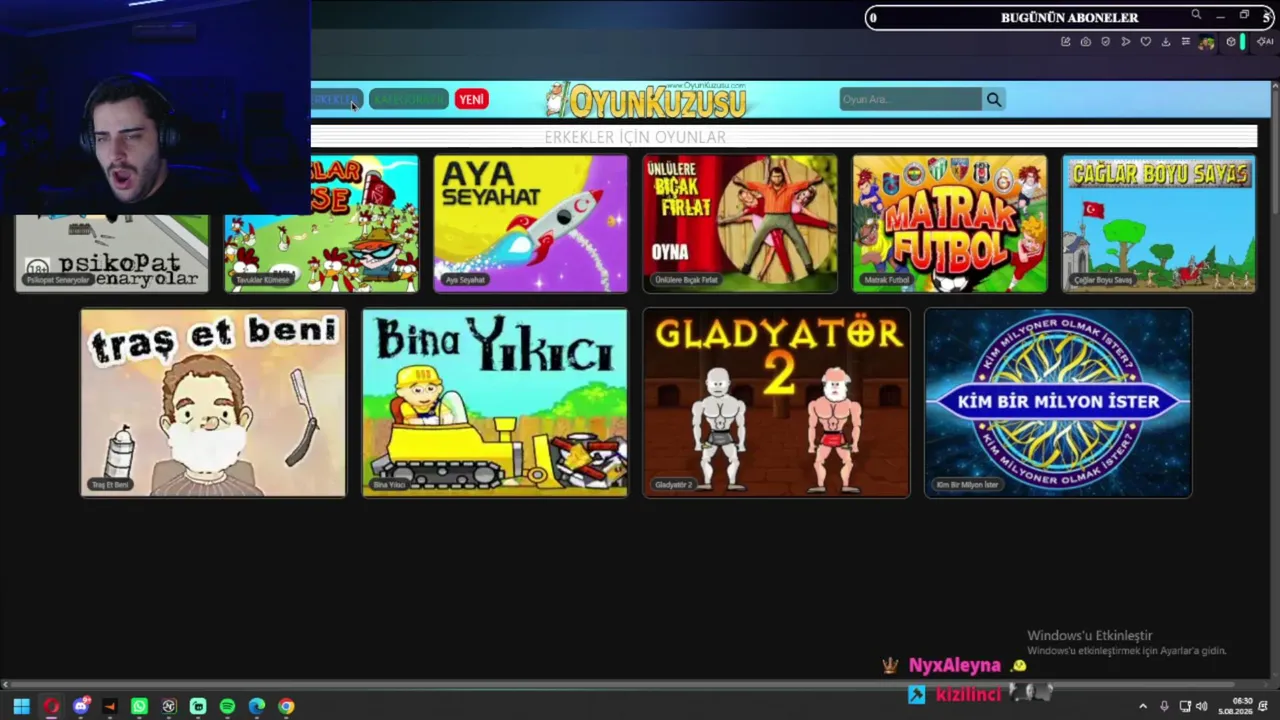The height and width of the screenshot is (720, 1280).
Task: Open the Çağlar Boyu Savaş game
Action: coord(1159,223)
